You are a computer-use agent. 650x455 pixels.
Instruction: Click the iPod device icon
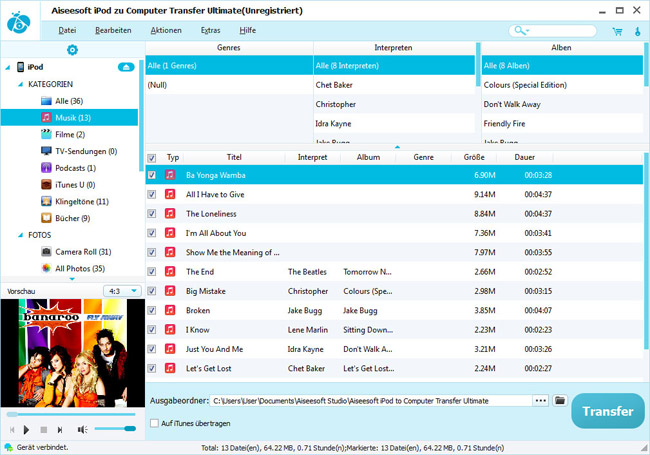pos(20,67)
